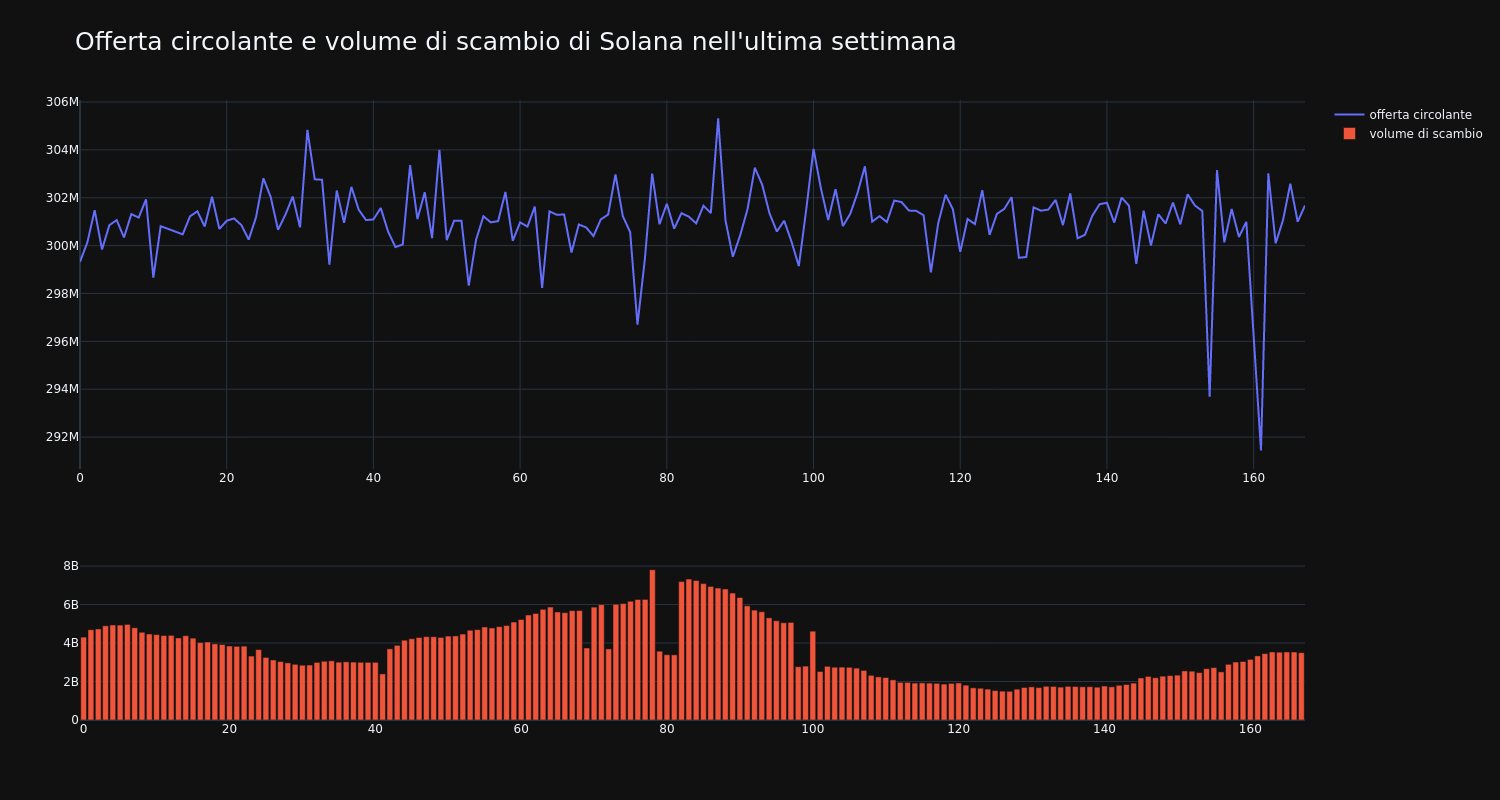
Task: Click the highest peak of the supply line
Action: tap(718, 119)
